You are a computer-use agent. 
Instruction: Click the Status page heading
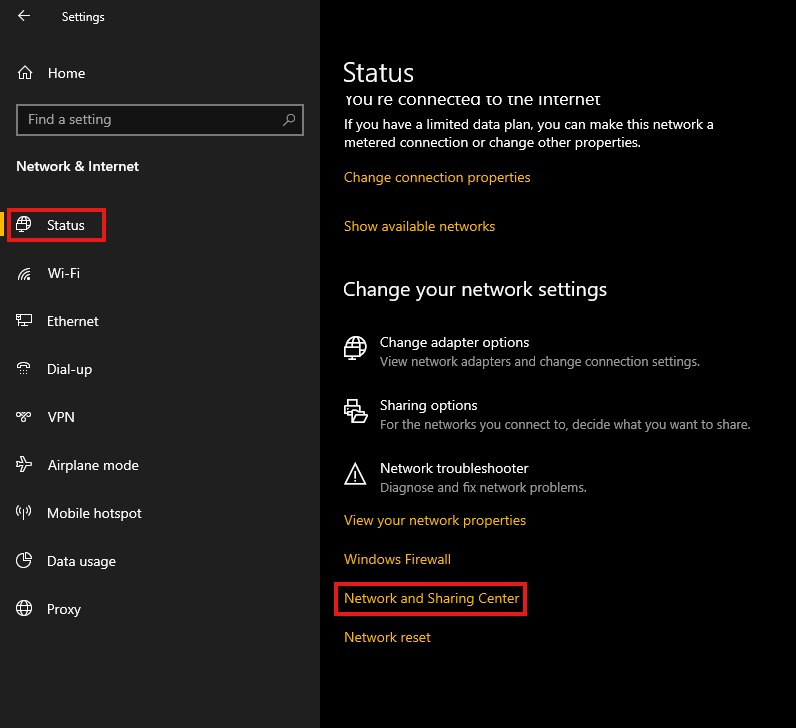click(378, 73)
